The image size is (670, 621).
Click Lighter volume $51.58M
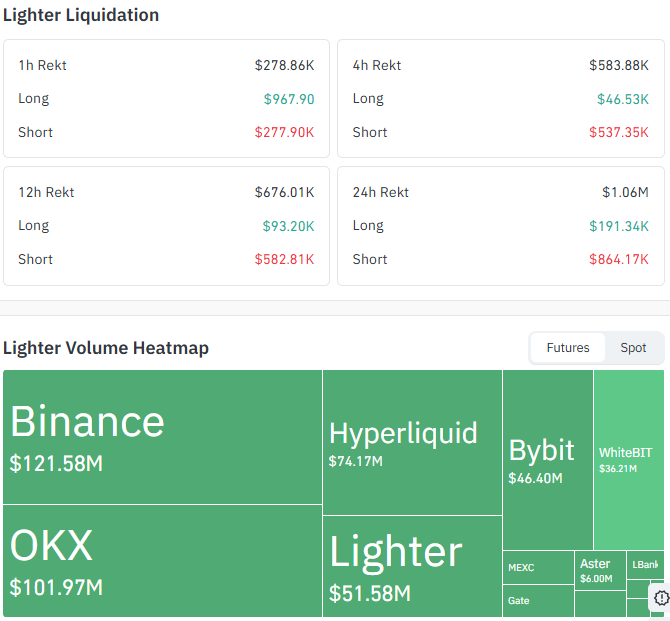point(370,593)
